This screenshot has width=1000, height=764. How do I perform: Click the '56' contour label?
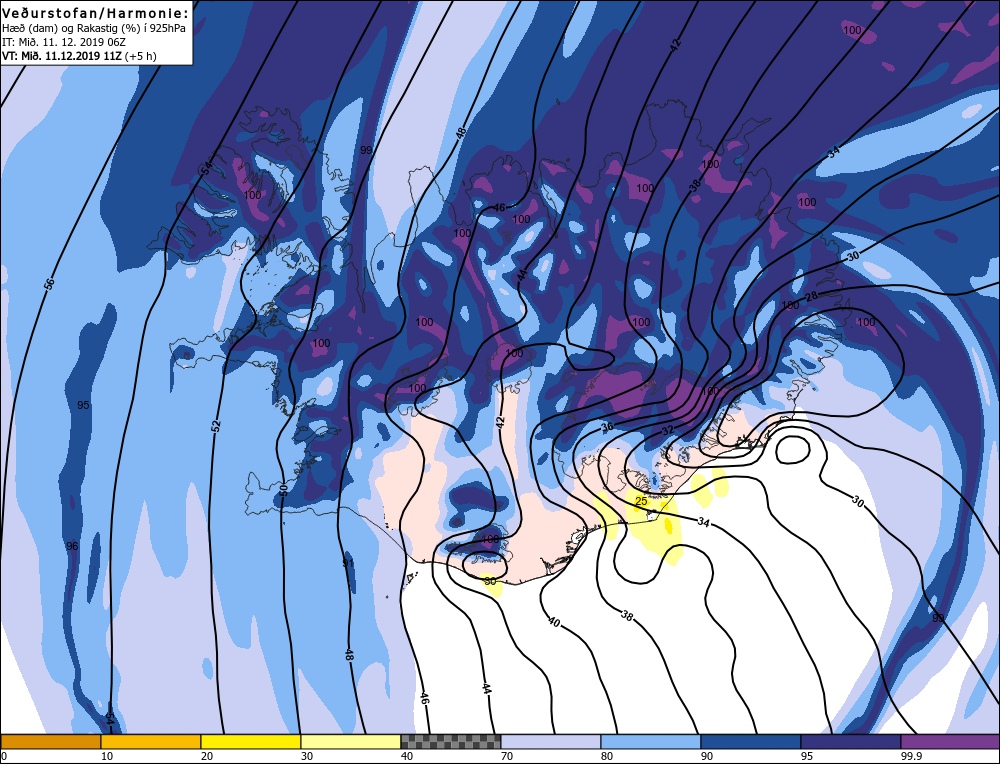(50, 285)
